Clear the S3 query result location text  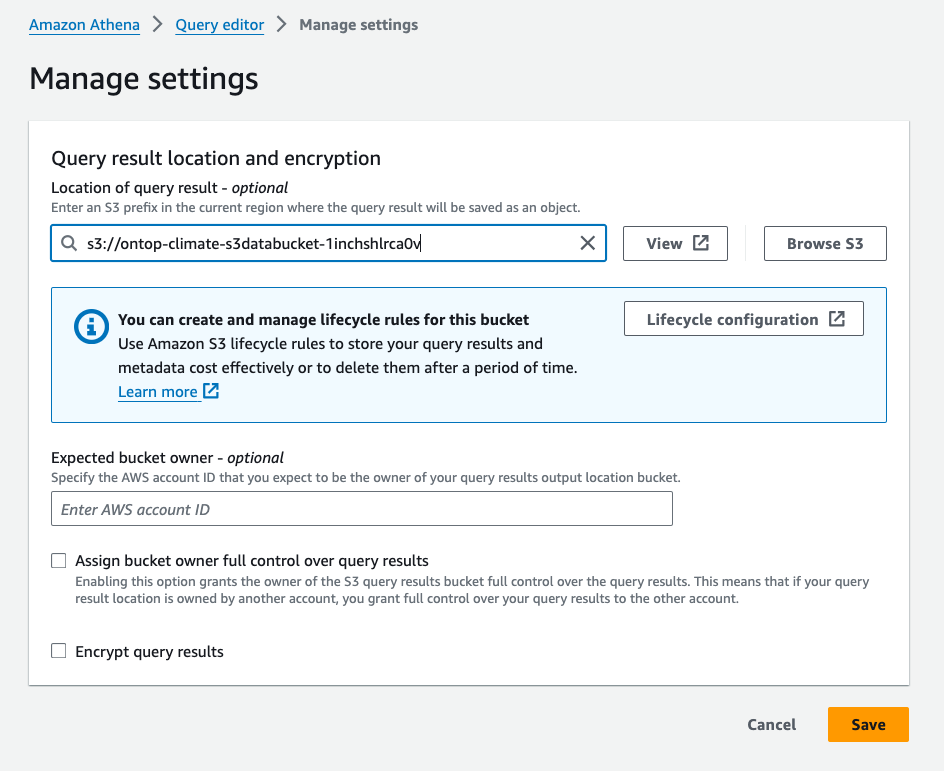(x=588, y=243)
